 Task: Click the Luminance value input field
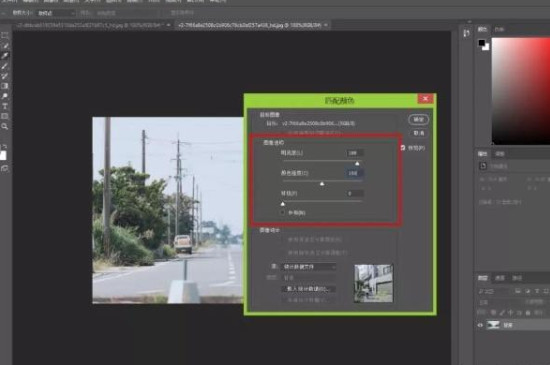[355, 153]
